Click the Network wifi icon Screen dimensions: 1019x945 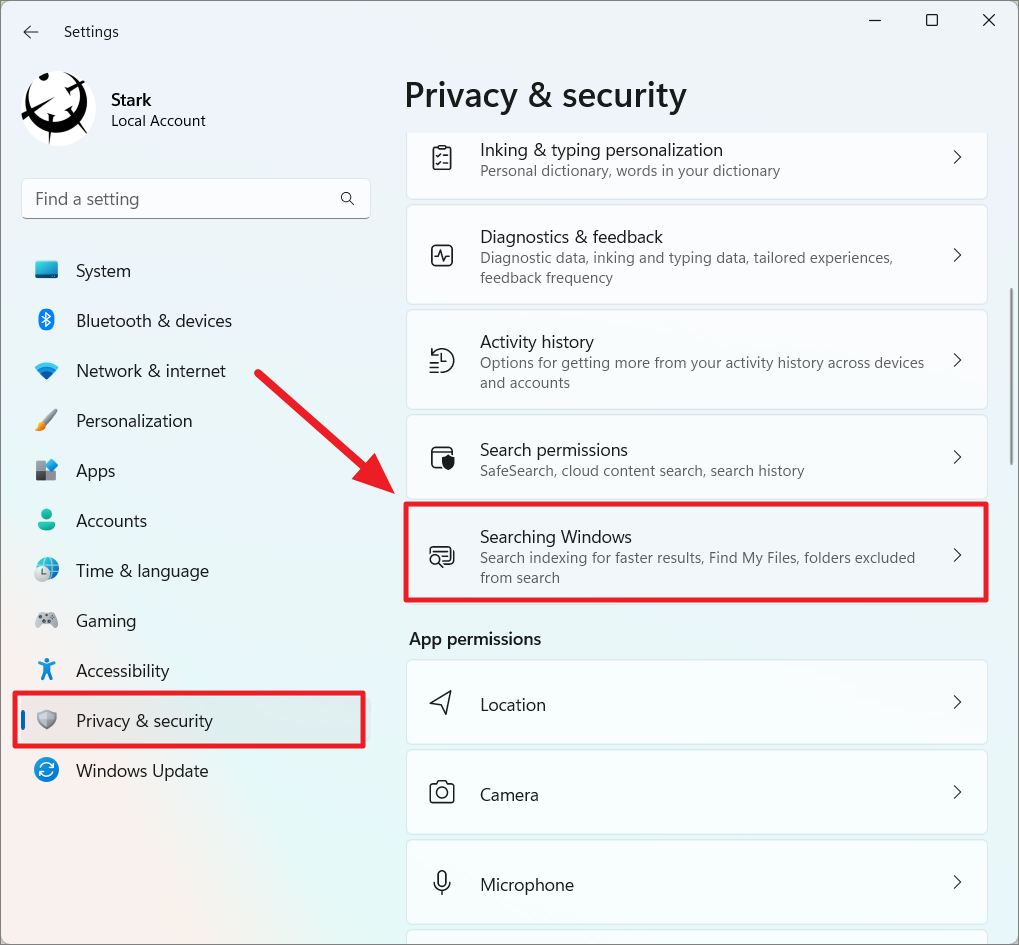46,370
